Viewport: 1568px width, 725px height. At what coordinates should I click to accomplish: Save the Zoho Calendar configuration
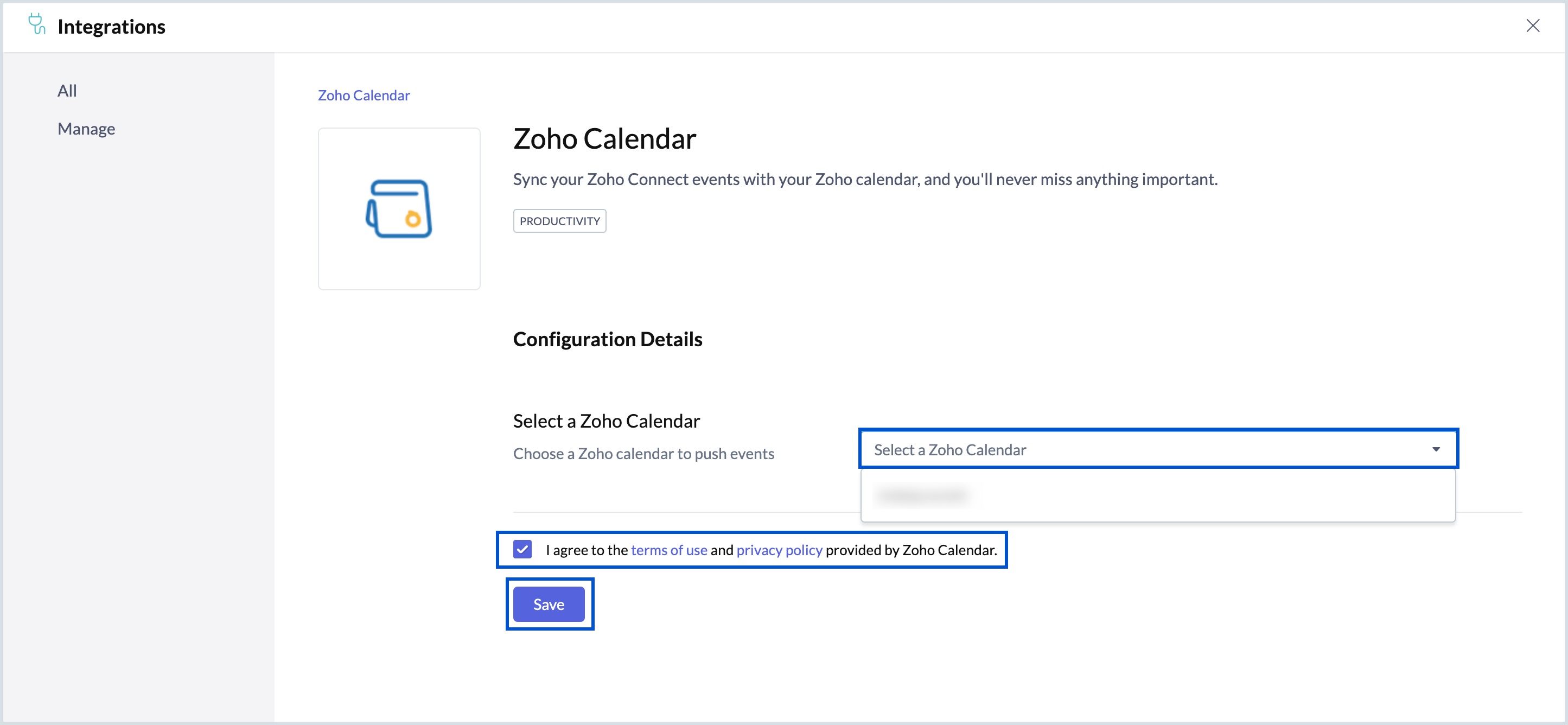(549, 604)
